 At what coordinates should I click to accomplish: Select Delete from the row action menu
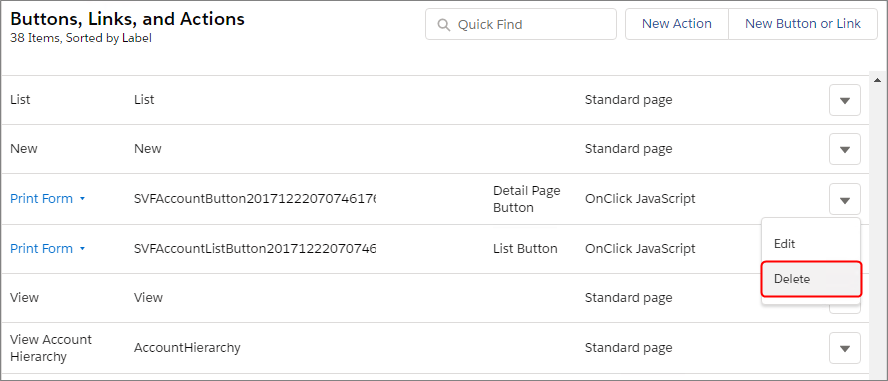pyautogui.click(x=811, y=279)
